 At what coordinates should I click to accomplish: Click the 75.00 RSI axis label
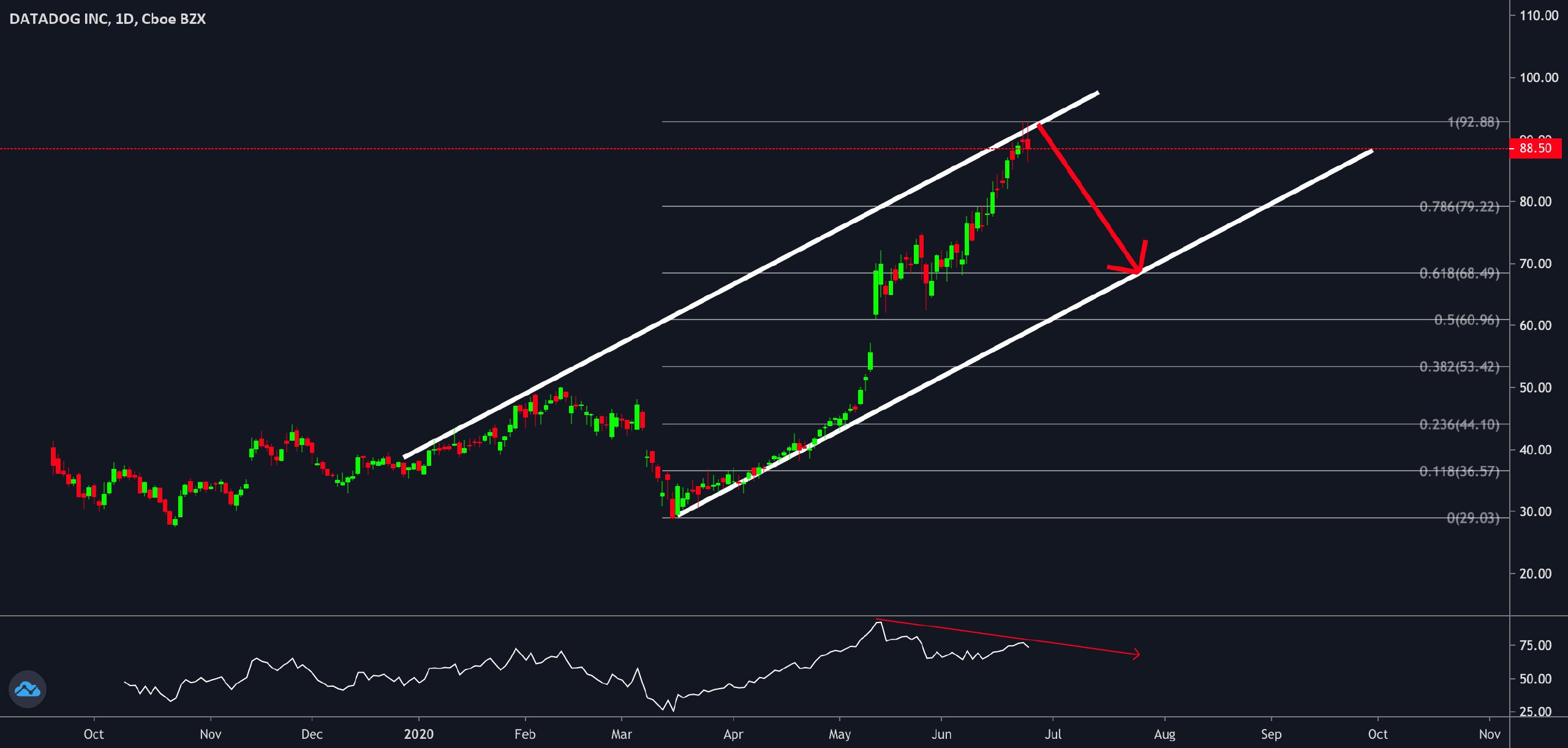[1536, 645]
